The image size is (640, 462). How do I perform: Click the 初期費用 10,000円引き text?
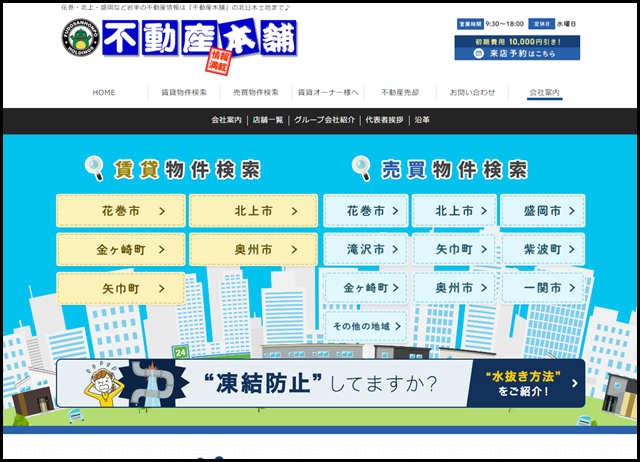[518, 42]
